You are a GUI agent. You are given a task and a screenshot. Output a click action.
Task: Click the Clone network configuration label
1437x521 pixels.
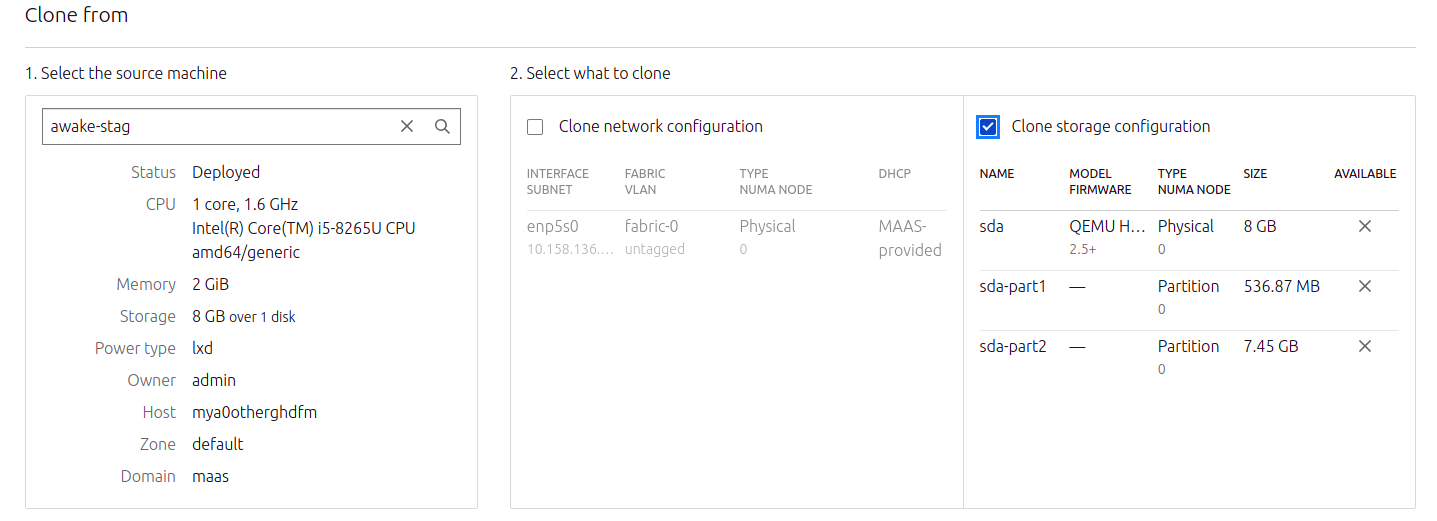[660, 127]
